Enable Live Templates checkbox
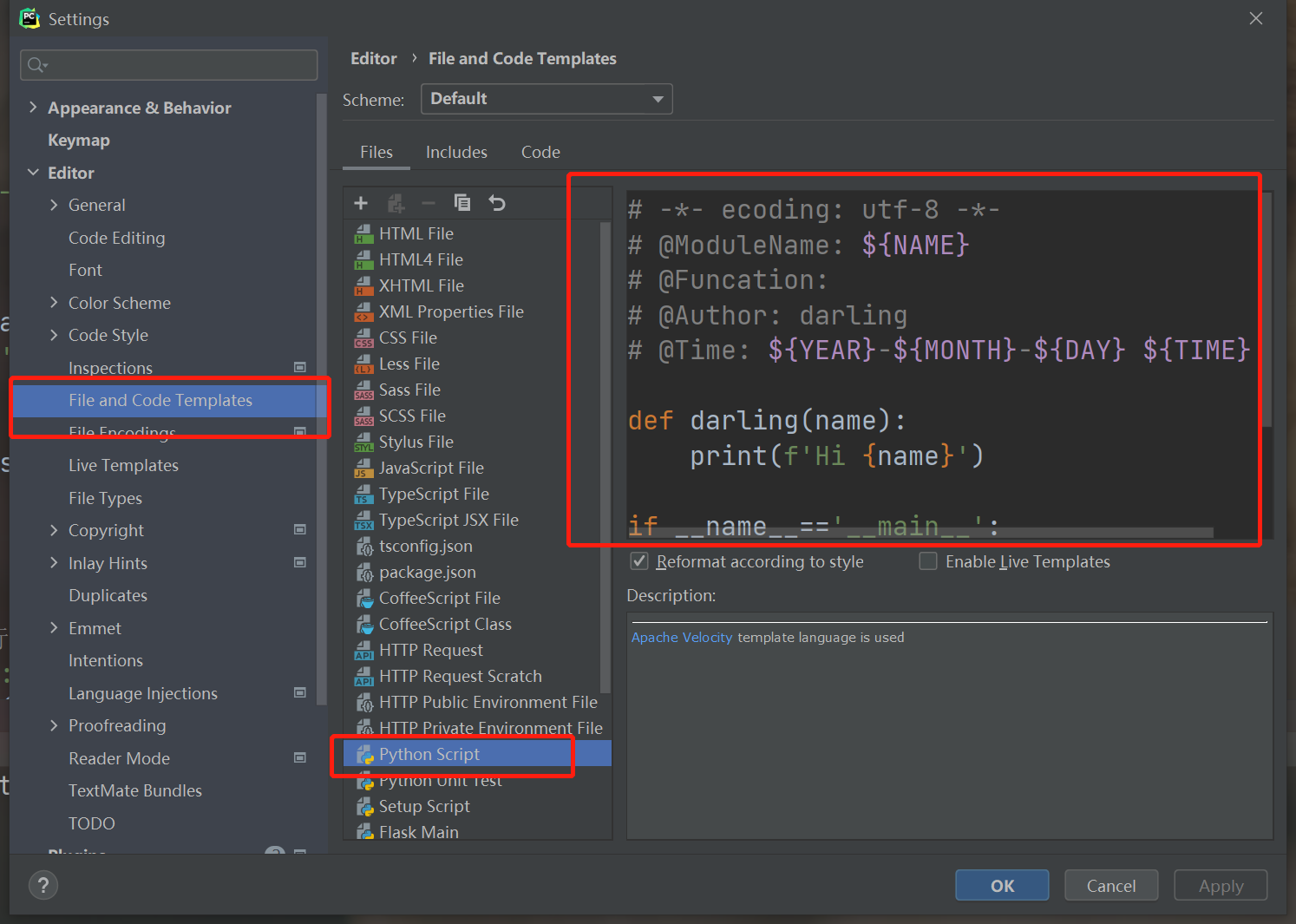This screenshot has width=1296, height=924. click(928, 561)
